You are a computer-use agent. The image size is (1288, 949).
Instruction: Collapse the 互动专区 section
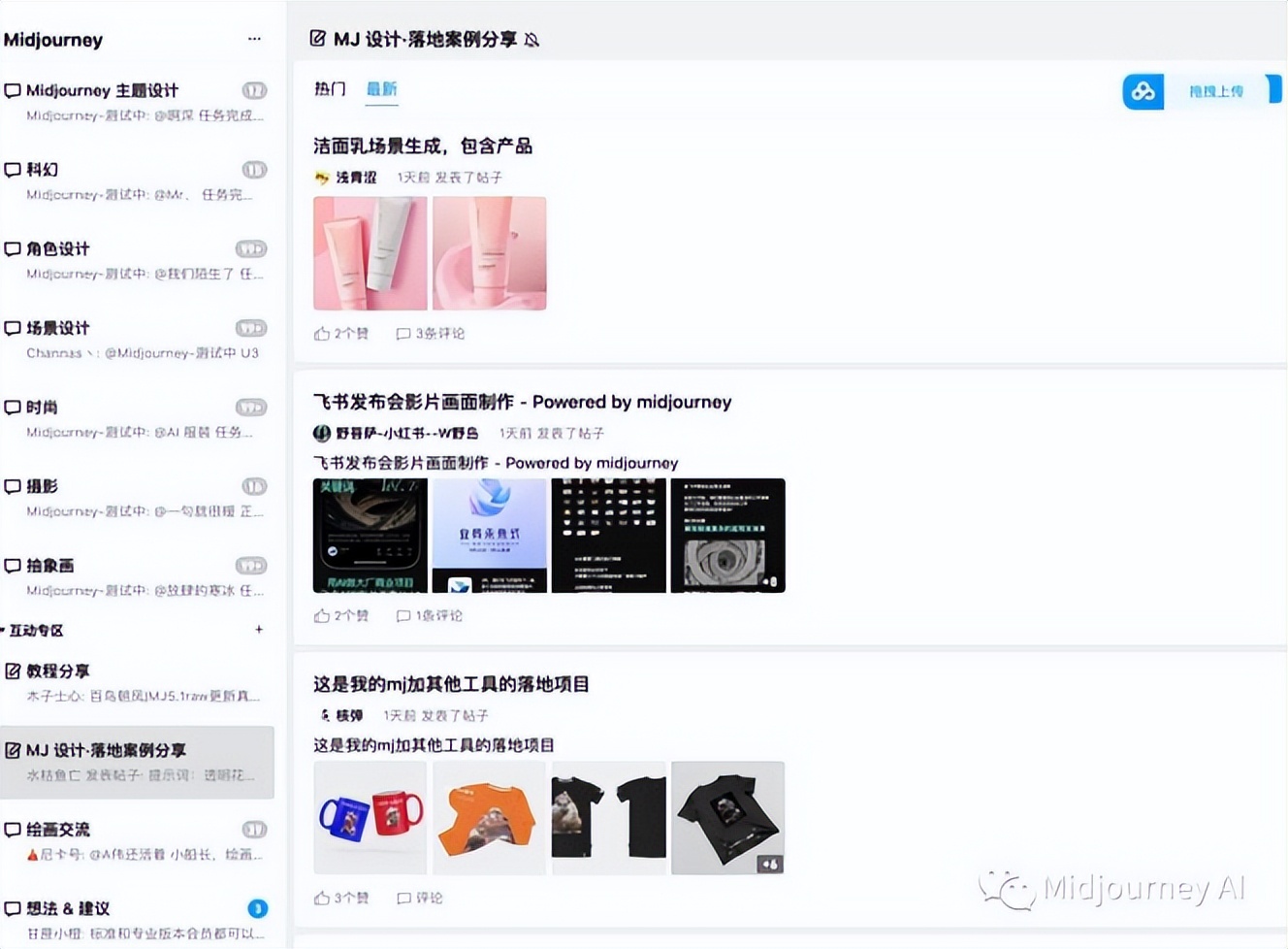tap(33, 630)
